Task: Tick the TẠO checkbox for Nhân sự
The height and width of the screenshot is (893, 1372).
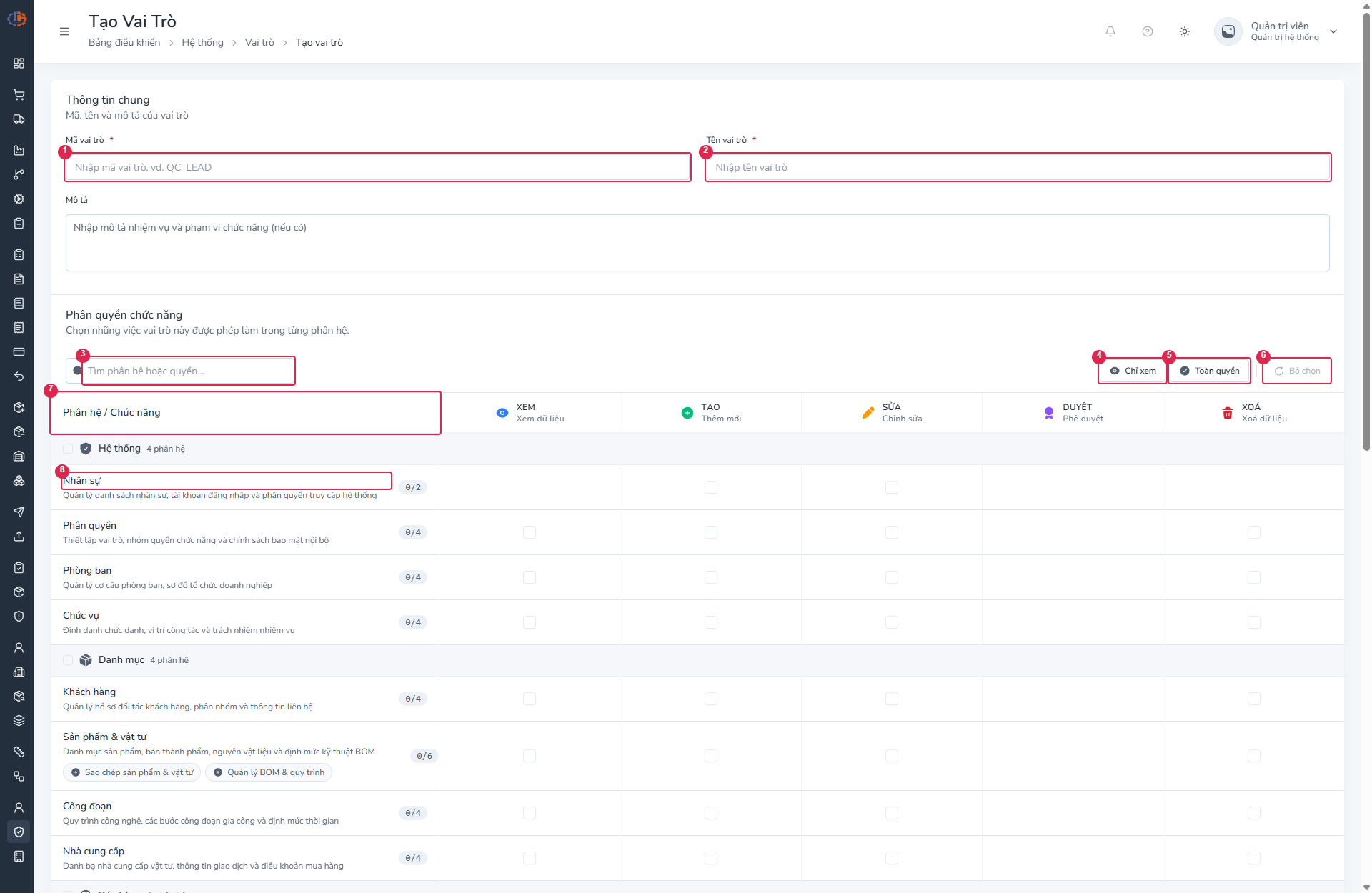Action: pyautogui.click(x=711, y=487)
